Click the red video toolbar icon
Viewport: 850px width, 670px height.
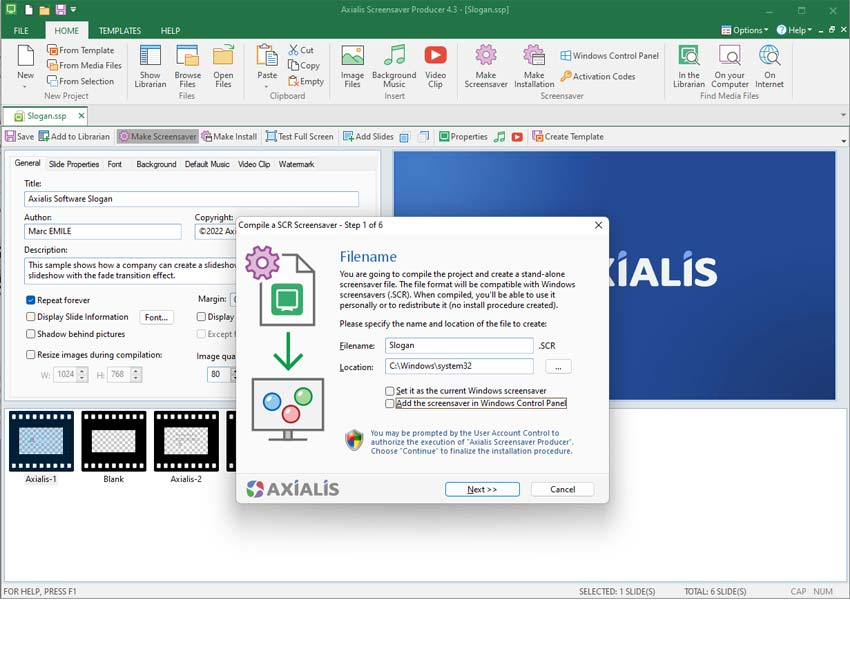point(517,137)
